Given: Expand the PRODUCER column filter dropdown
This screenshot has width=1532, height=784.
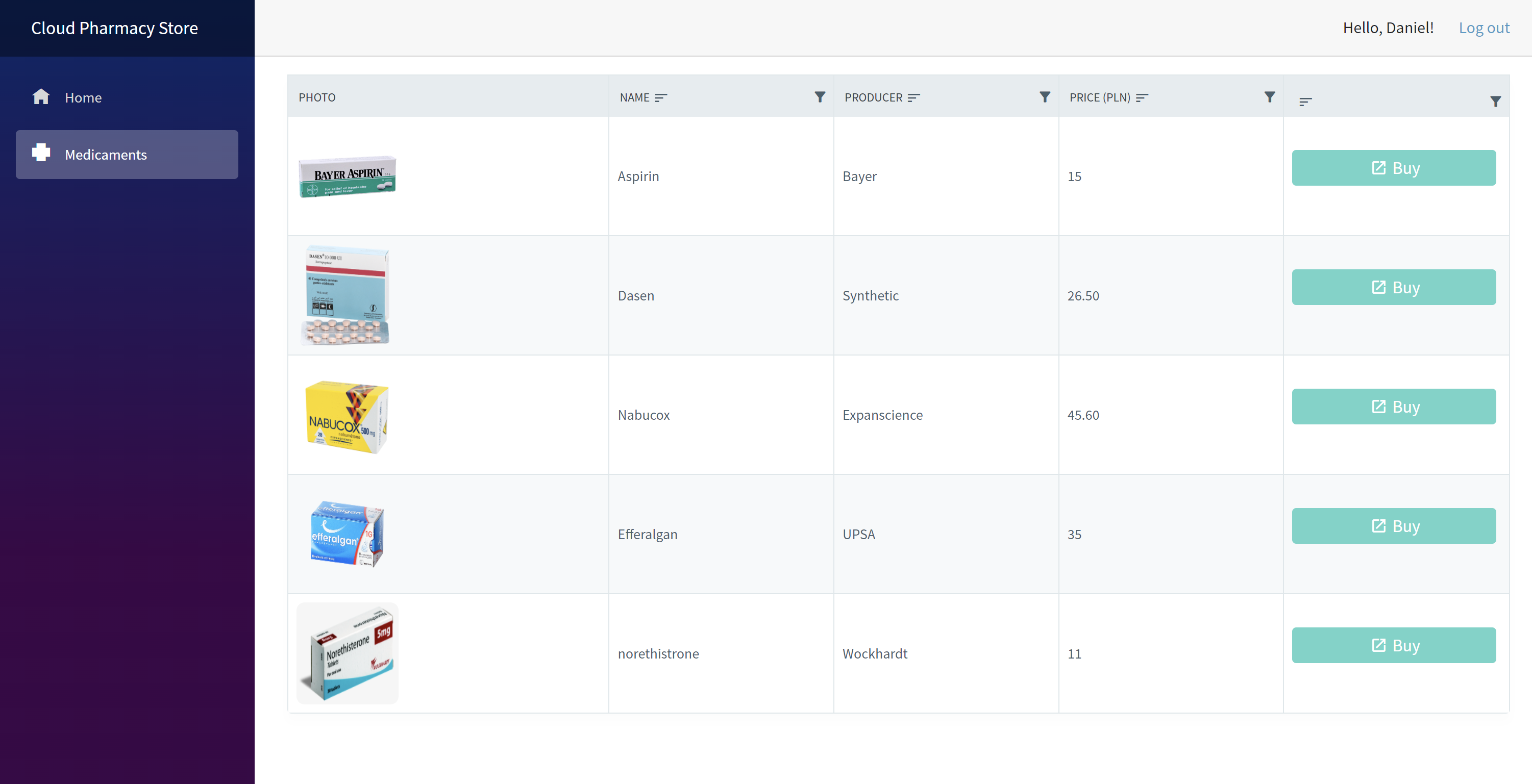Looking at the screenshot, I should 1044,97.
